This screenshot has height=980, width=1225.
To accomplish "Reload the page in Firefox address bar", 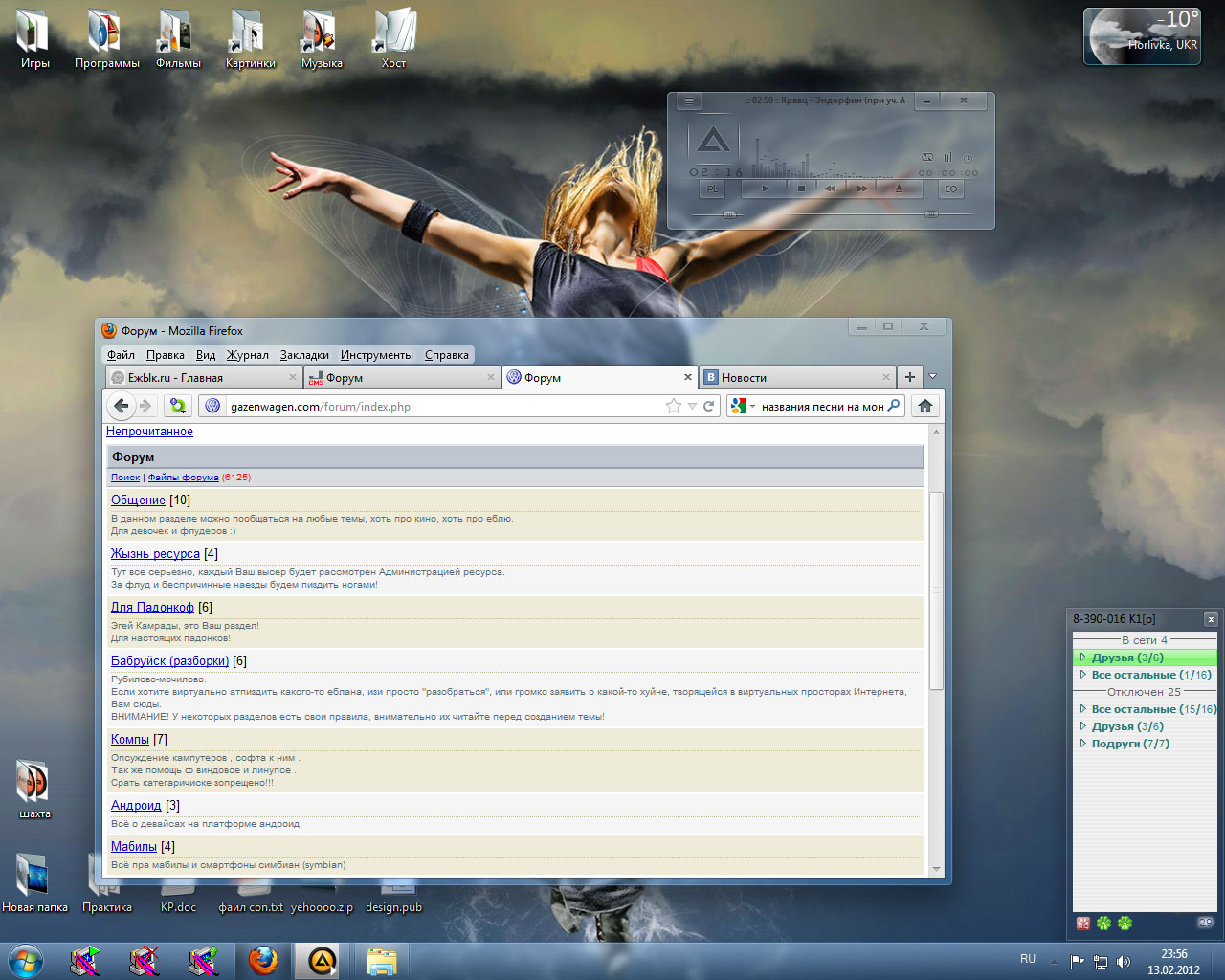I will (709, 406).
